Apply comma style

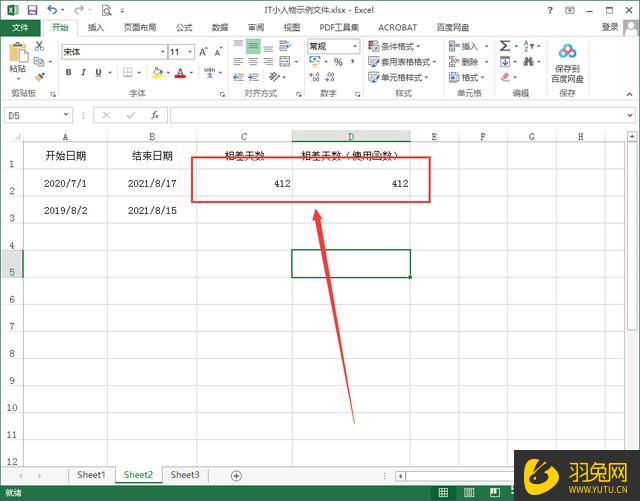(x=352, y=62)
